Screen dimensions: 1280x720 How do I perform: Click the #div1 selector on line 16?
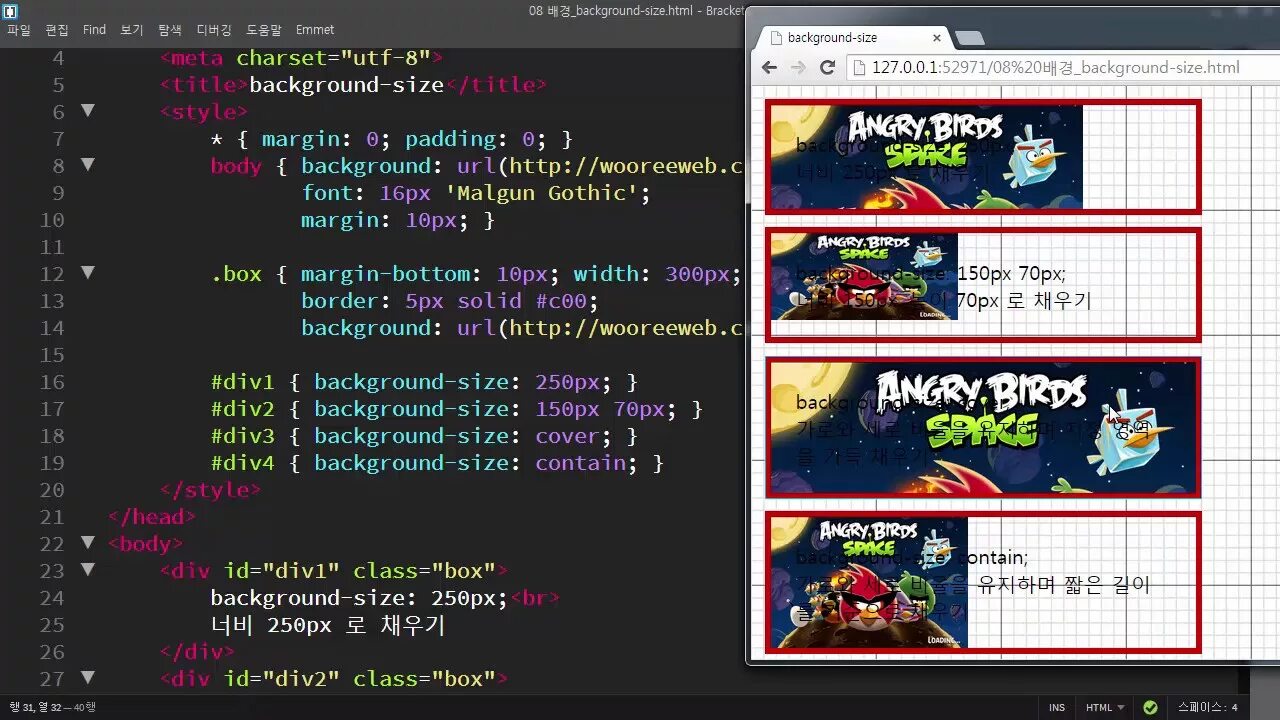click(242, 382)
